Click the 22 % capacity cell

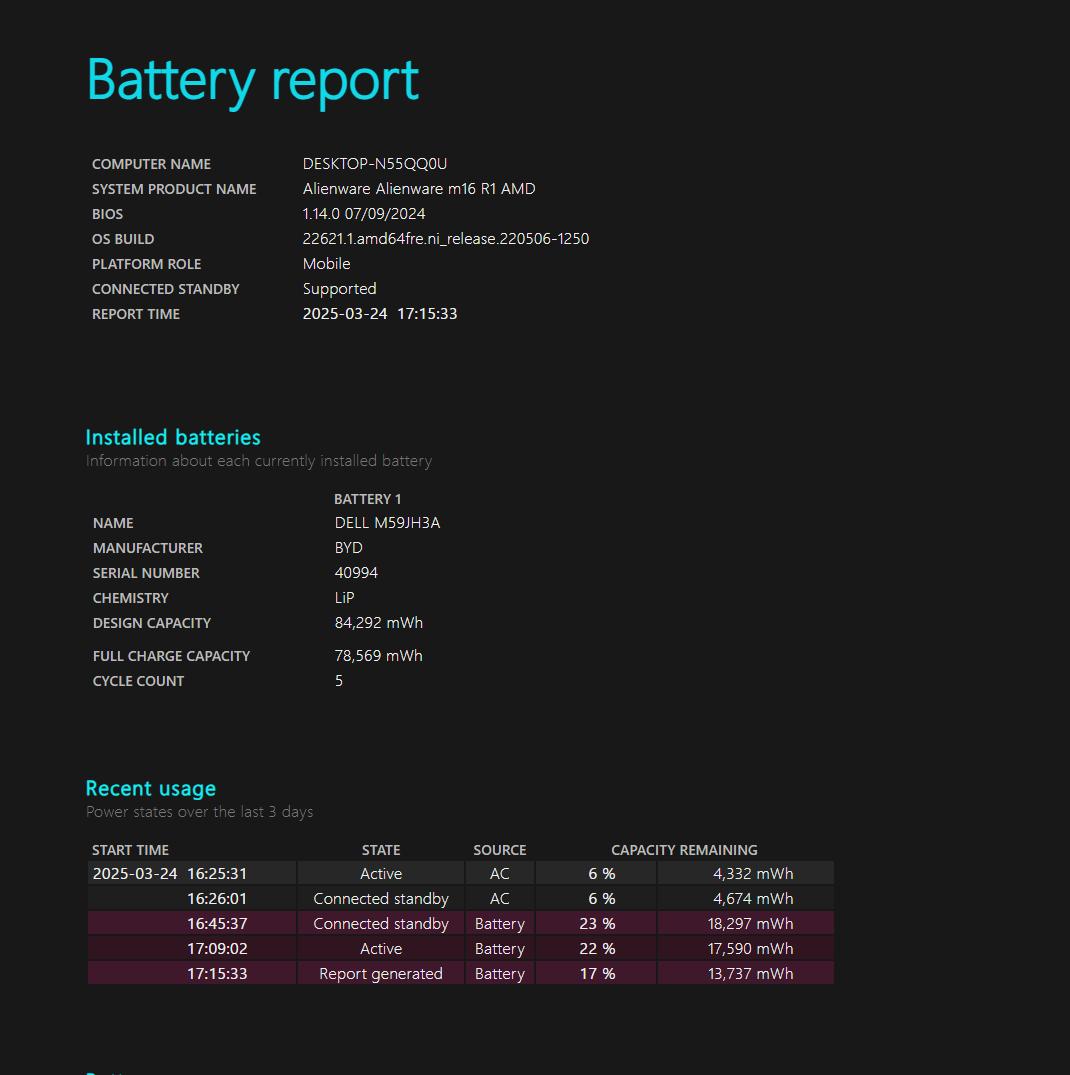click(x=597, y=949)
